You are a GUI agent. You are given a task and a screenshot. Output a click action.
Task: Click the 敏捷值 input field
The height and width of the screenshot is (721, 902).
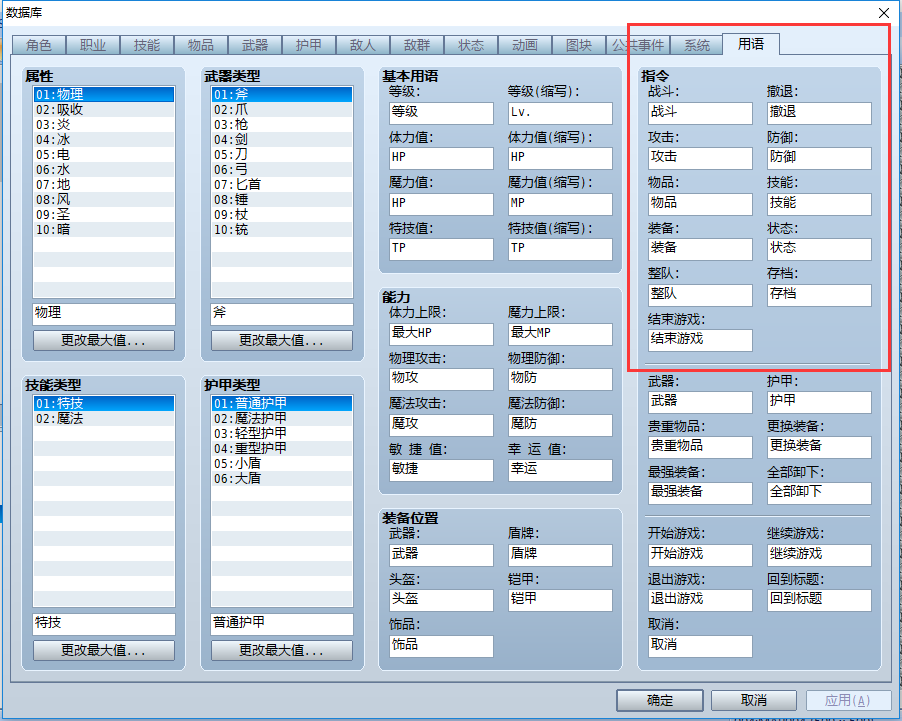point(441,470)
